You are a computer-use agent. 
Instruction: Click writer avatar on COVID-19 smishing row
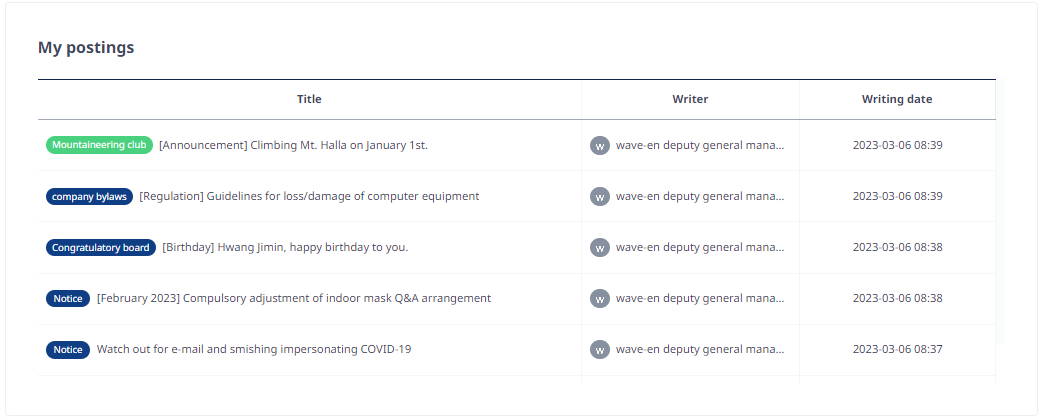click(600, 350)
